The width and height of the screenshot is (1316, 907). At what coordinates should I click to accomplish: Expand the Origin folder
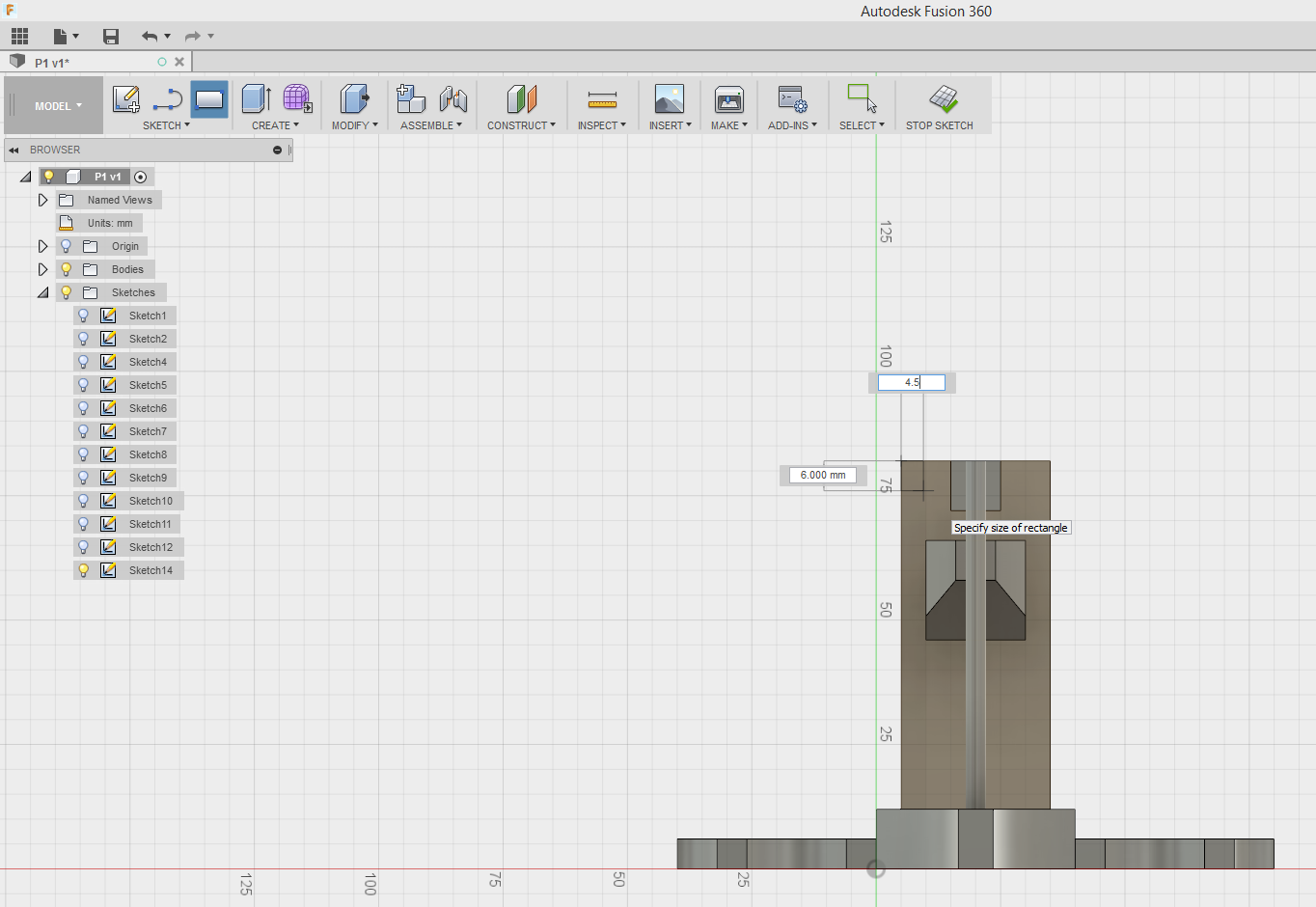(x=42, y=246)
